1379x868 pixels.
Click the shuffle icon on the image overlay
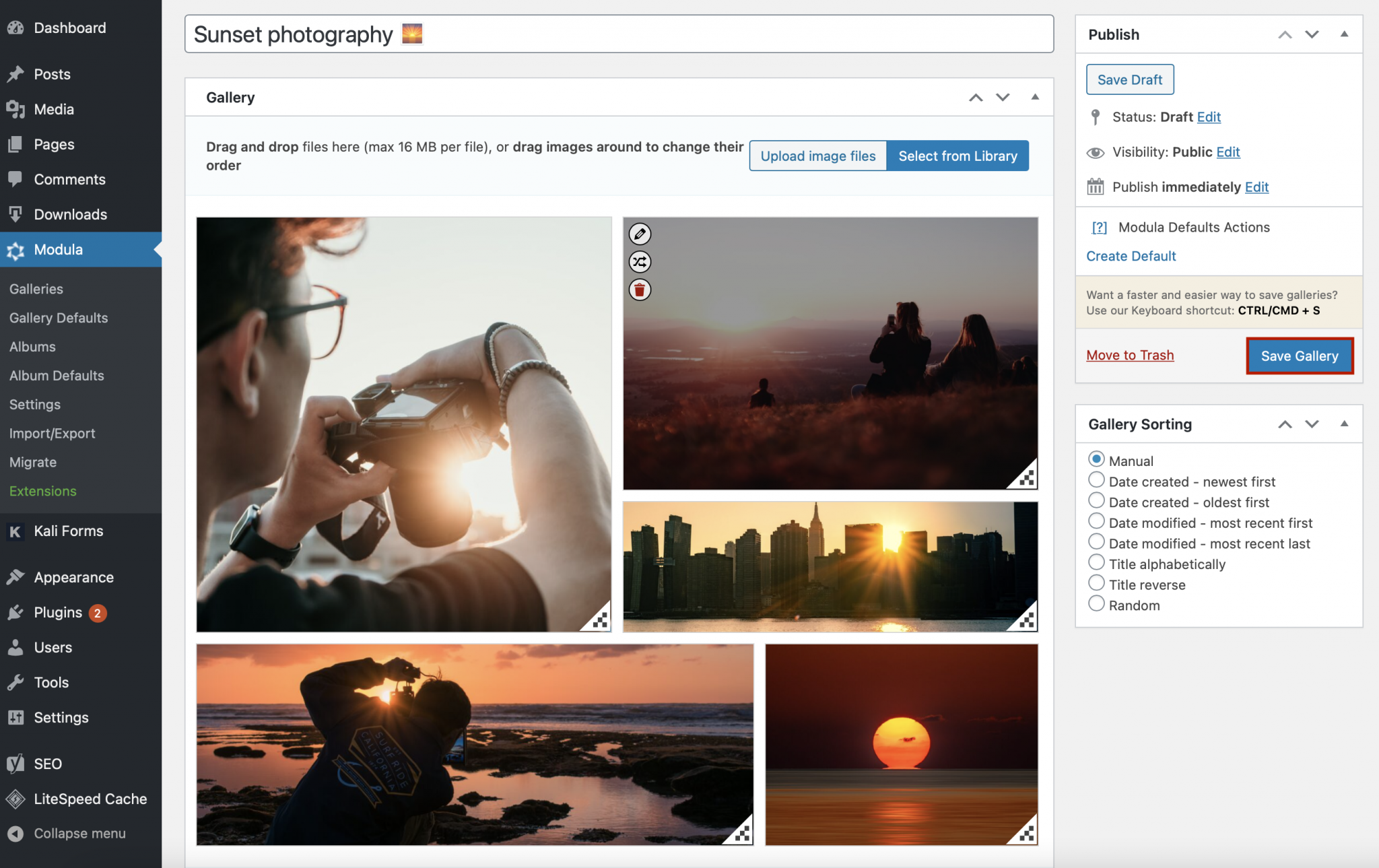pos(639,262)
